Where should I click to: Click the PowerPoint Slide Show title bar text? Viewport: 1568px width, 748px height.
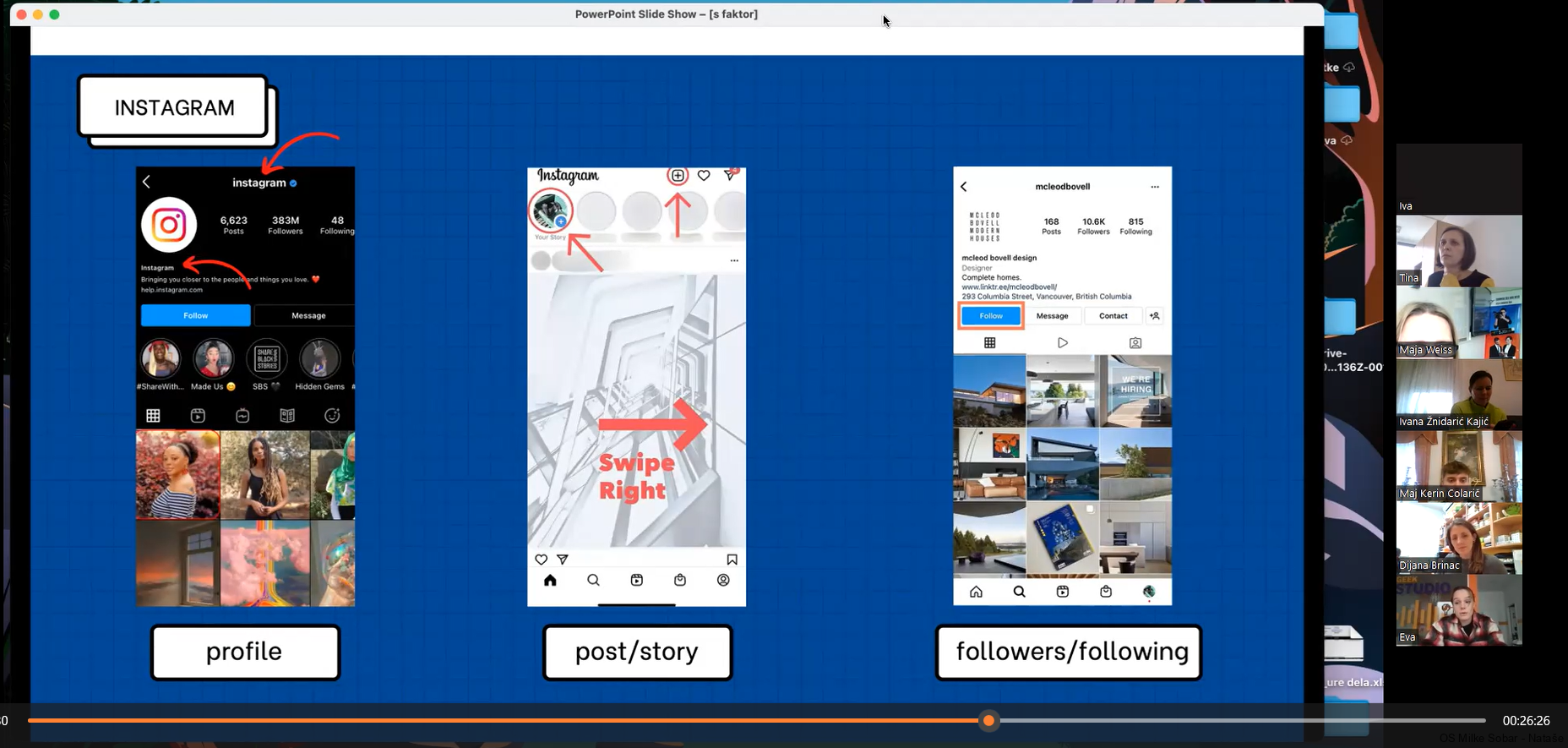pyautogui.click(x=666, y=14)
